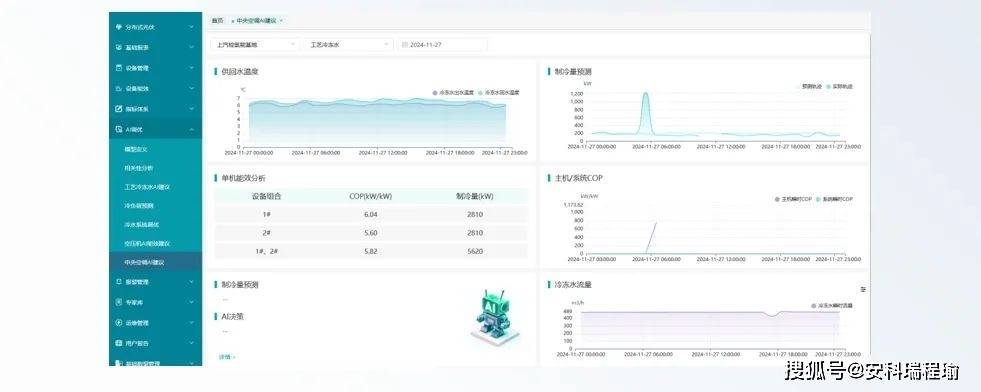Switch to the 首页 tab

pos(217,21)
